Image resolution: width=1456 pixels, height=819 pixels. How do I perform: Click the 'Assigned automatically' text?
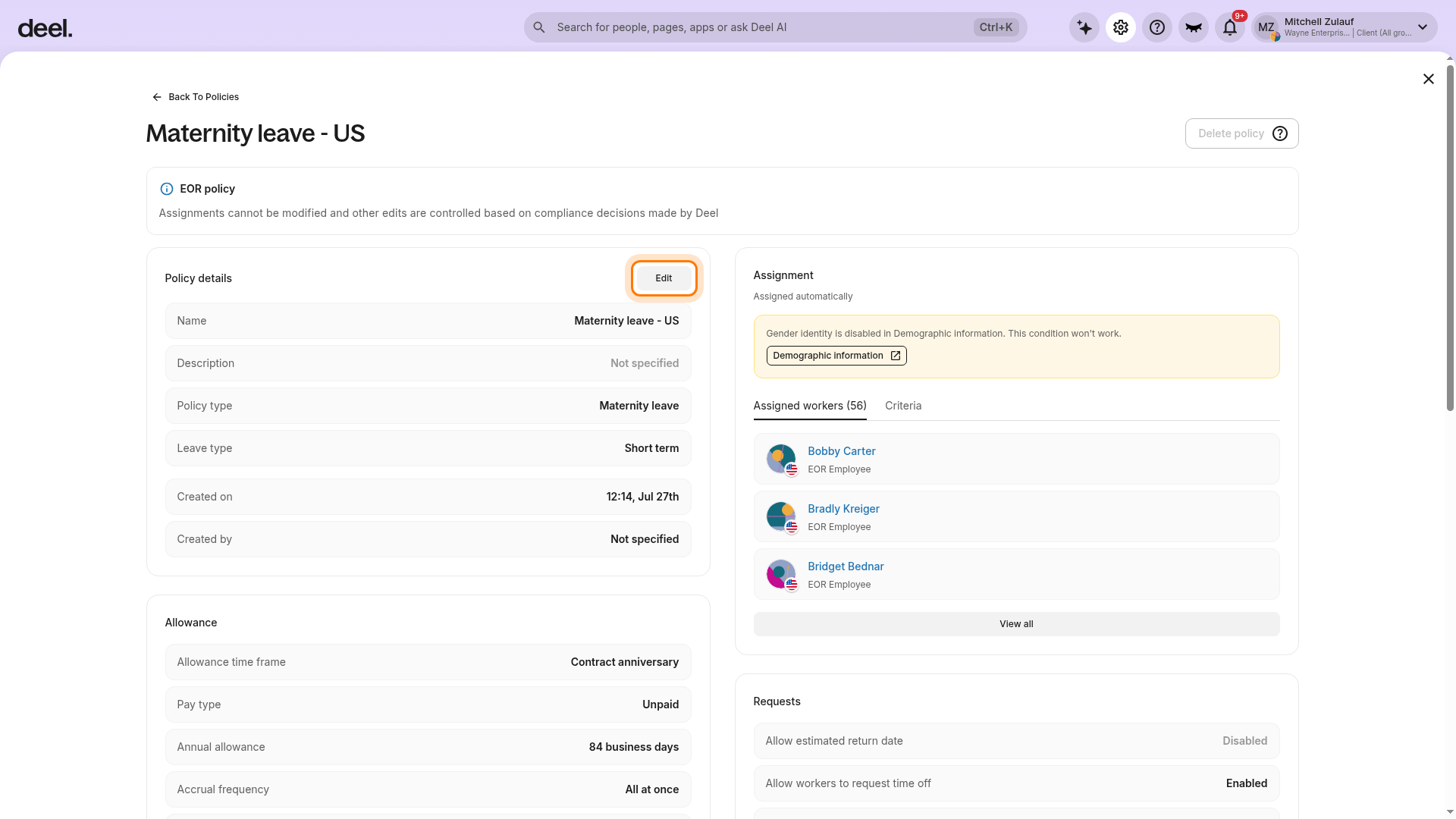tap(802, 297)
